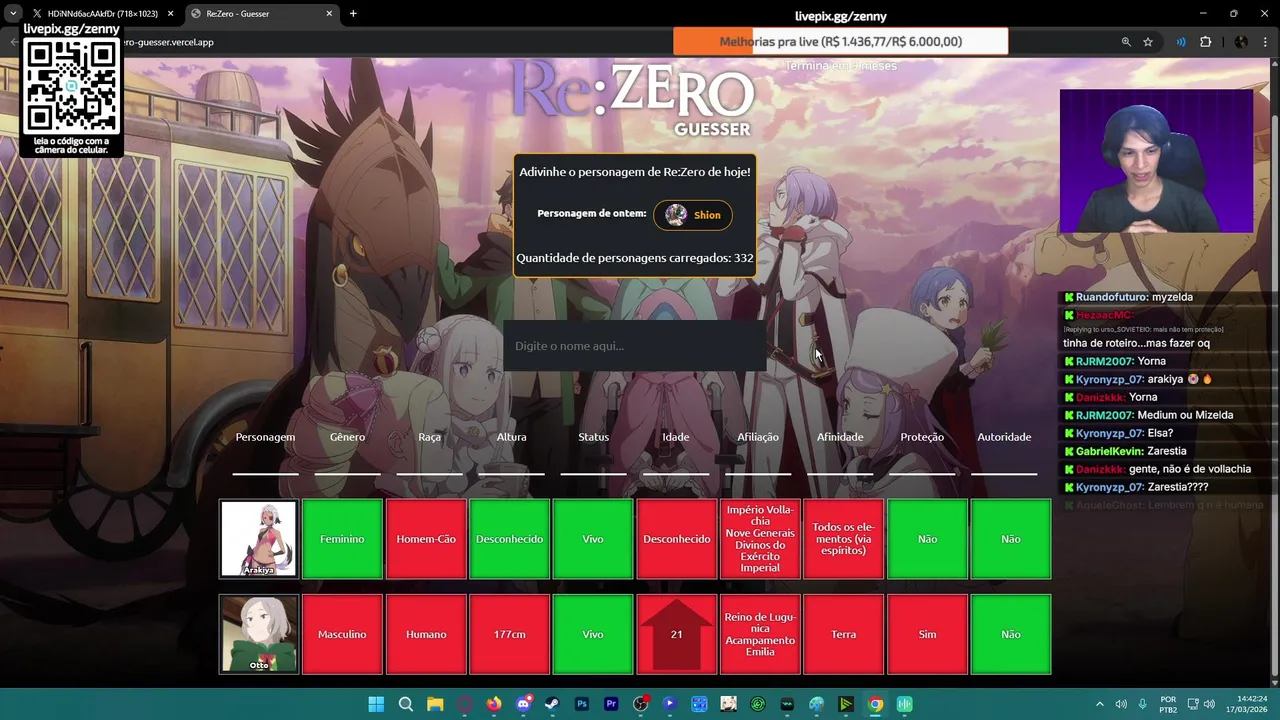Click the Gênero column header

[x=347, y=437]
